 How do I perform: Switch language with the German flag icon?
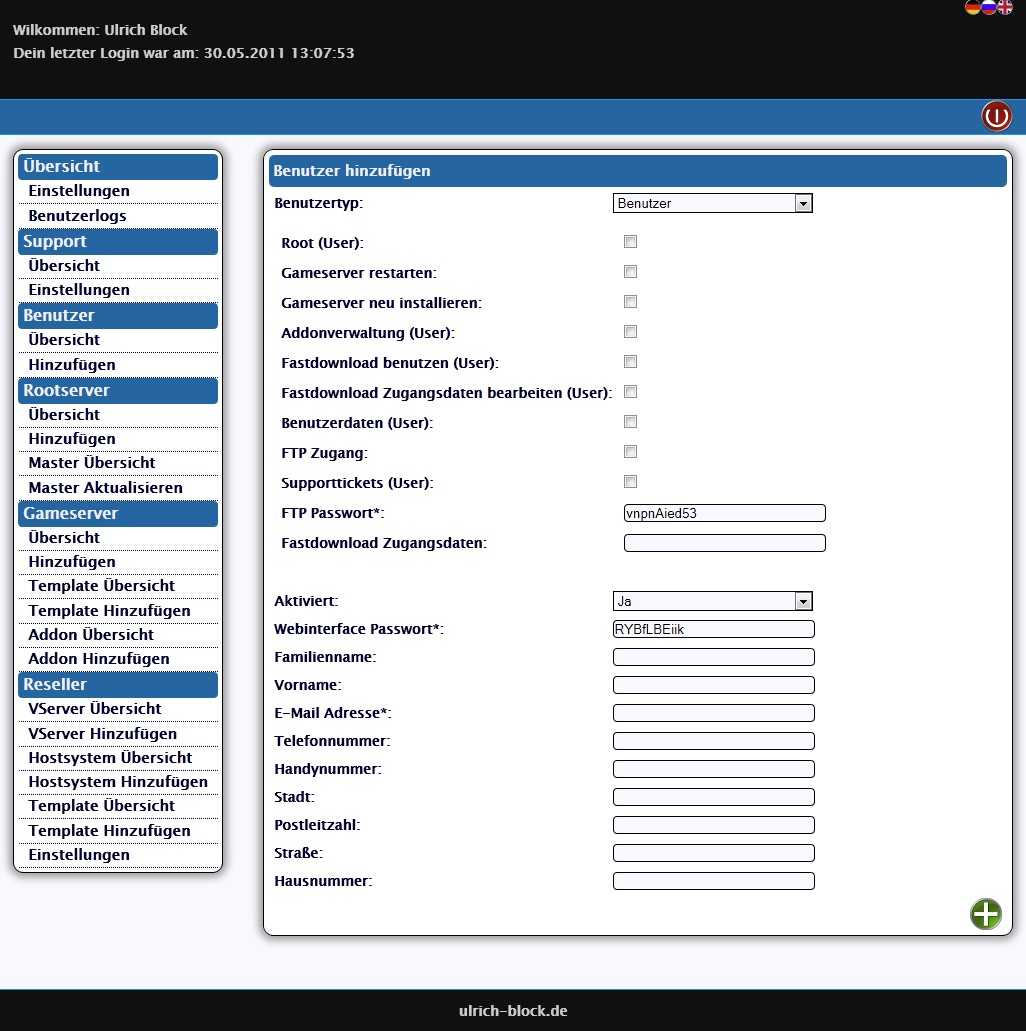click(x=972, y=7)
